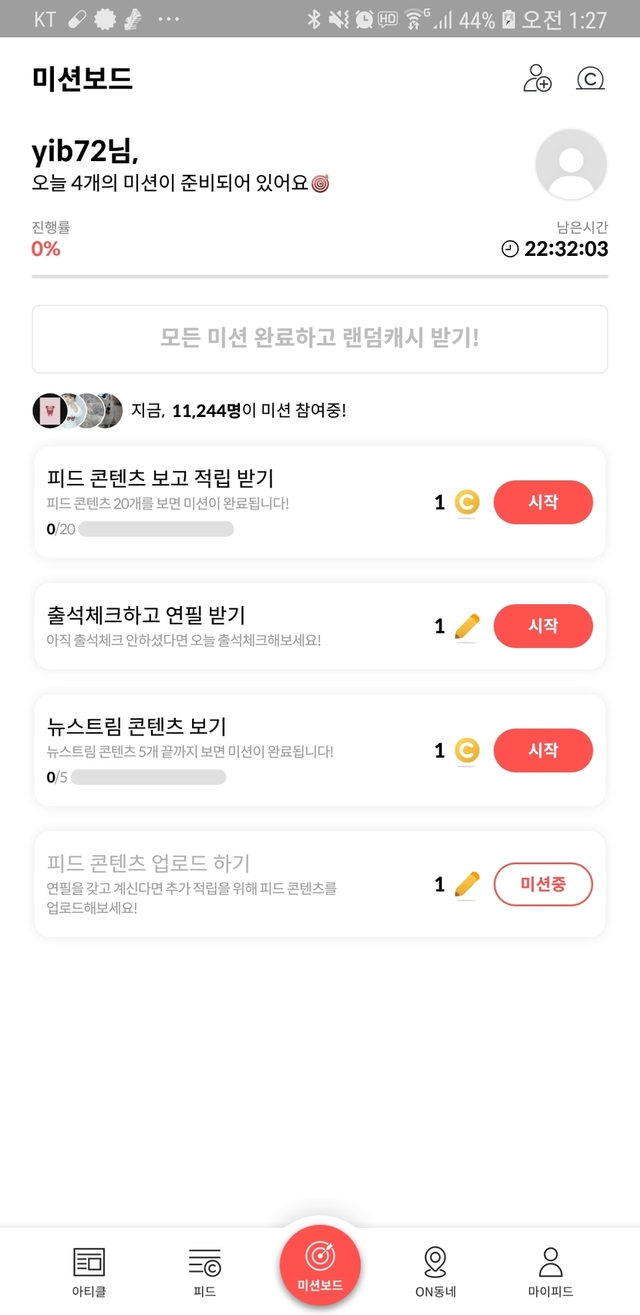Tap the 미션보드 center target button
Image resolution: width=640 pixels, height=1315 pixels.
(x=320, y=1263)
